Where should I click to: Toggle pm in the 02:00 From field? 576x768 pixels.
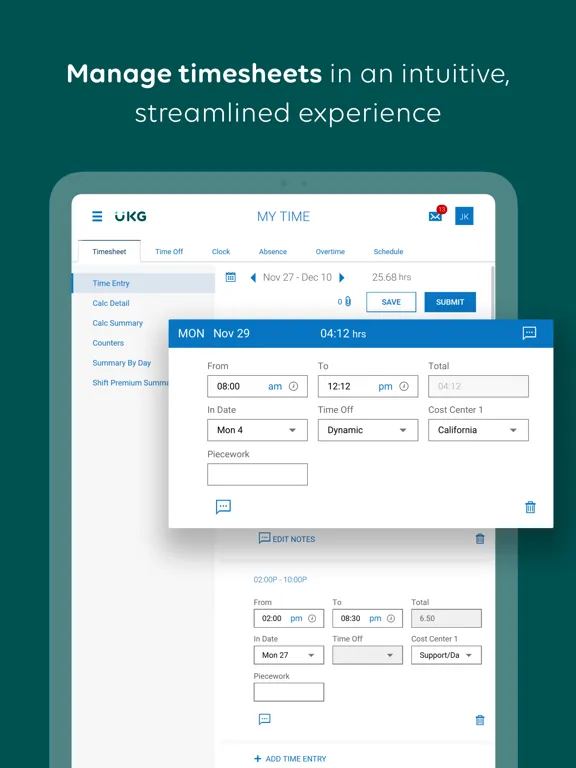click(x=296, y=619)
